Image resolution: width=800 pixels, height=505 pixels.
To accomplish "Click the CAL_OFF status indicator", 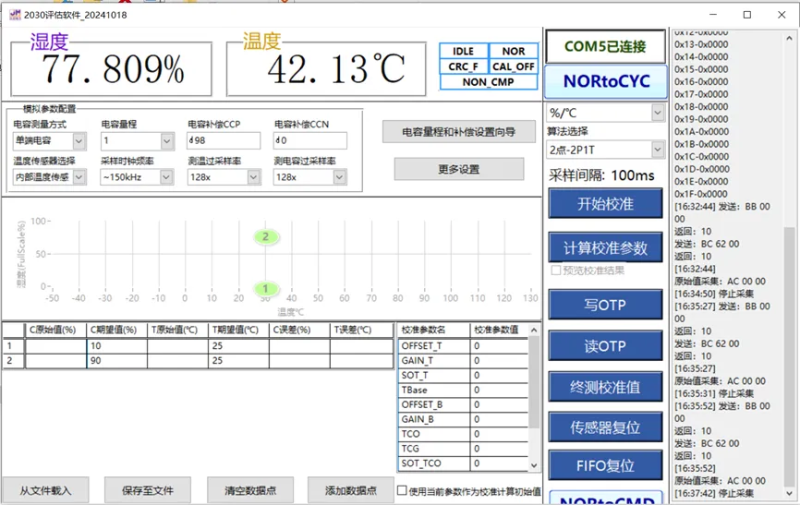I will (x=513, y=66).
